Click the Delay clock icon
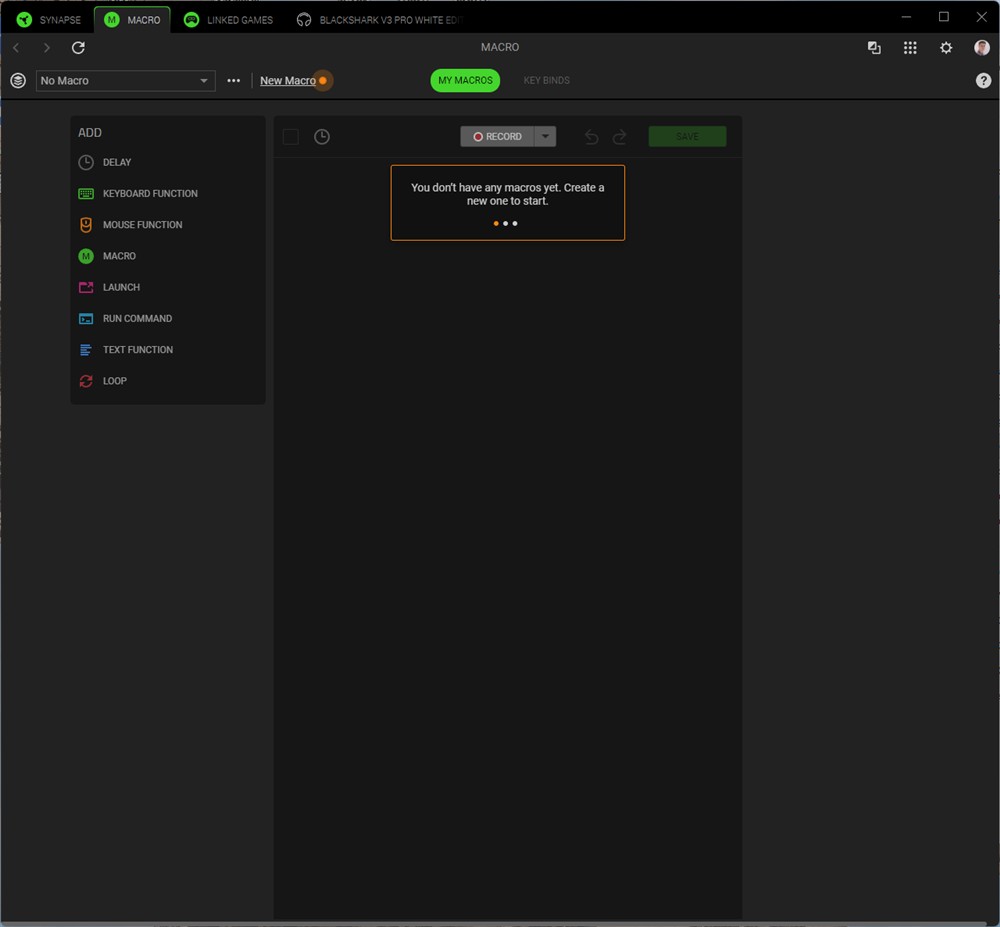 coord(86,162)
